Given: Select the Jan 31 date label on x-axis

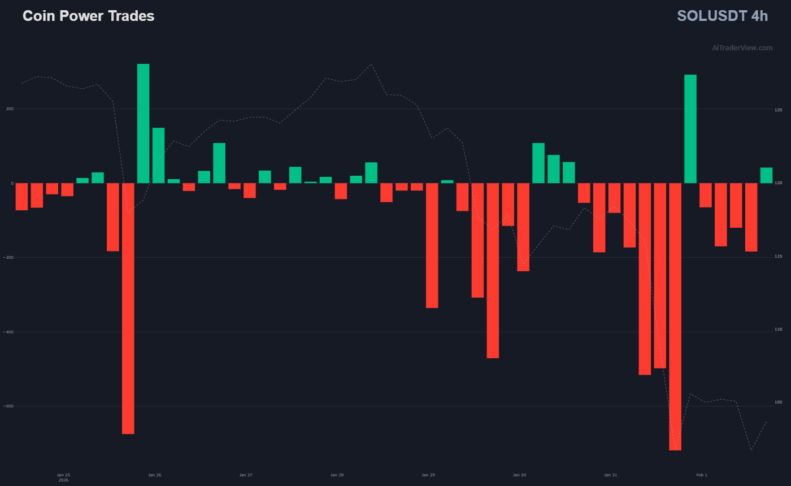Looking at the screenshot, I should tap(610, 475).
